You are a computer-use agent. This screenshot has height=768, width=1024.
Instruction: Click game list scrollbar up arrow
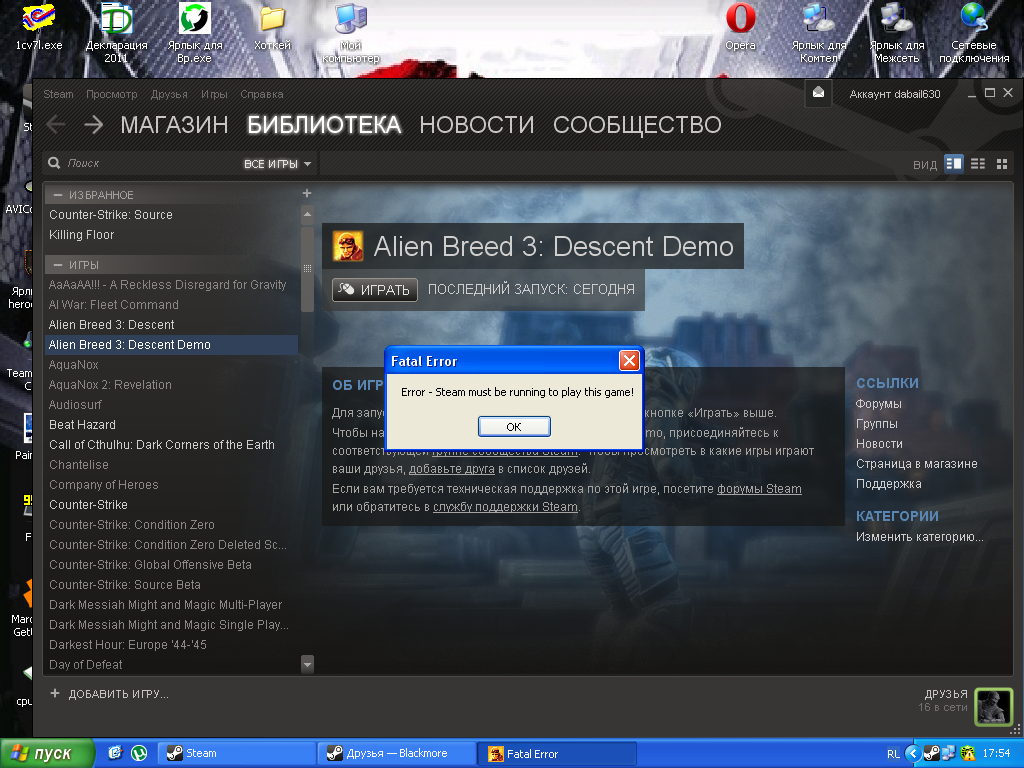(x=307, y=214)
